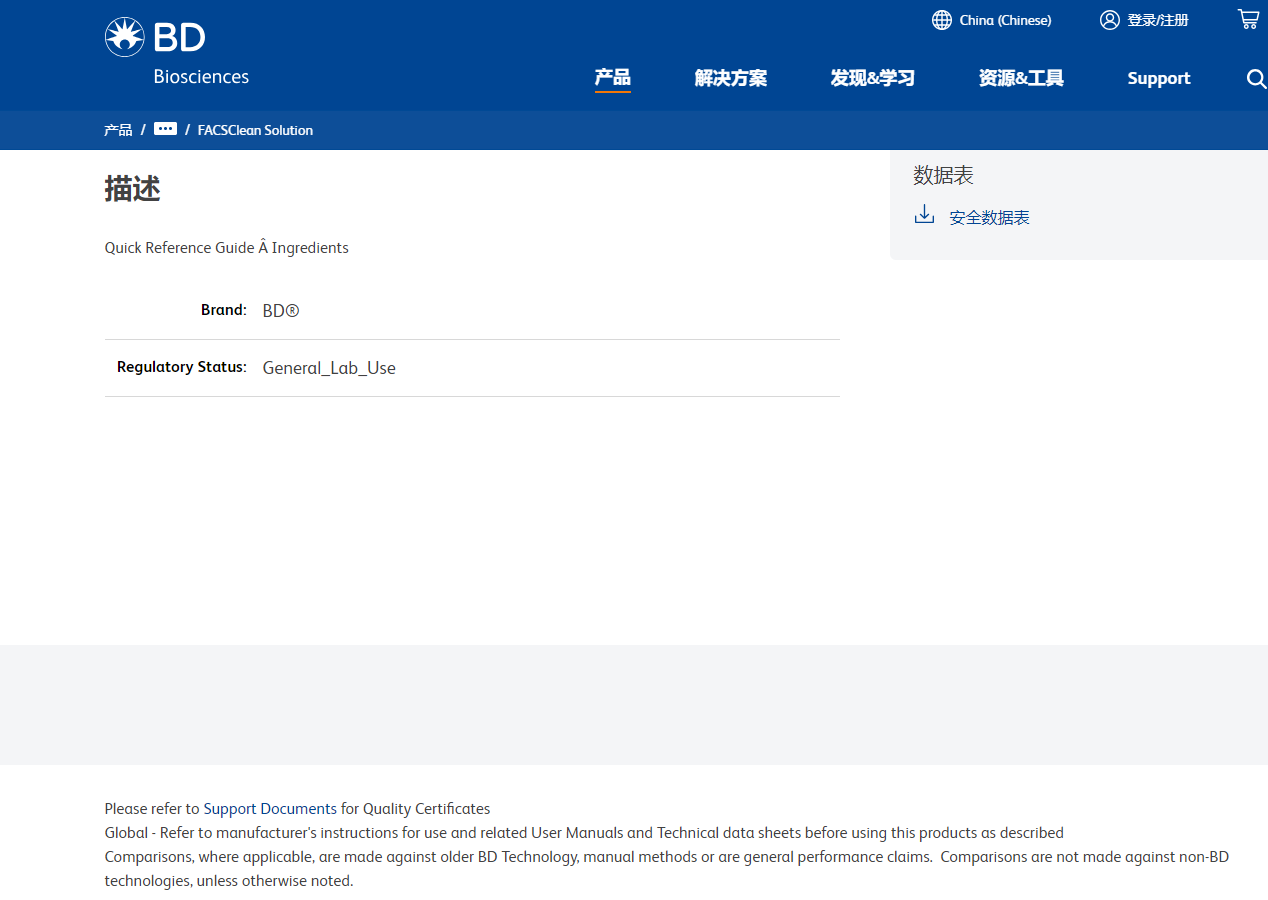Click the Regulatory Status label
The image size is (1268, 900).
pos(182,367)
